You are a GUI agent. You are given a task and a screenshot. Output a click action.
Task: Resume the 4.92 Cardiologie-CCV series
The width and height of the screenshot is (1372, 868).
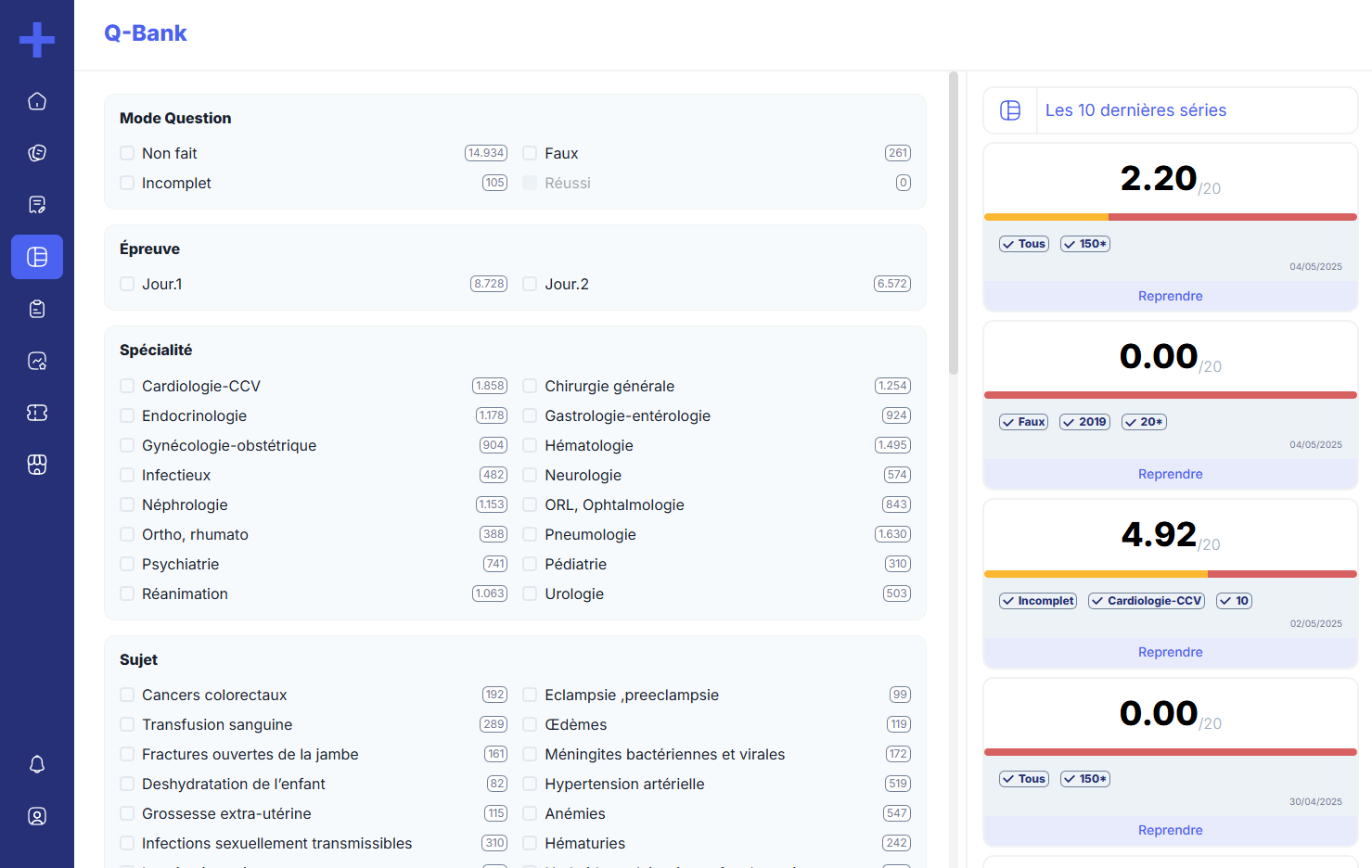[1170, 652]
